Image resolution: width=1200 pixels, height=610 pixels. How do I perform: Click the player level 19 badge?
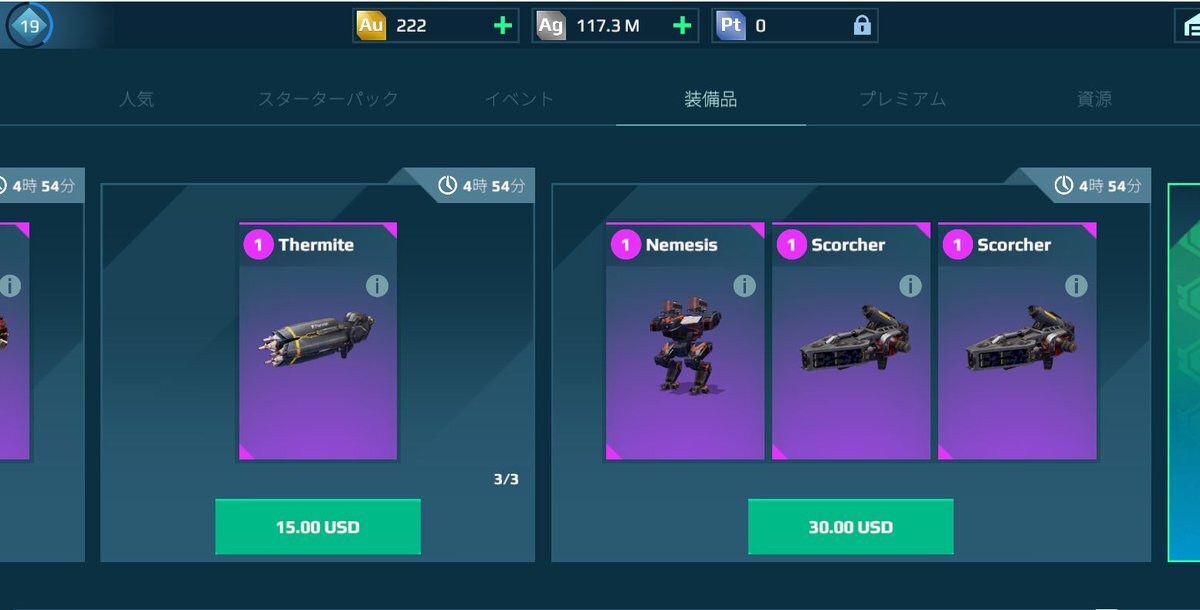coord(29,26)
